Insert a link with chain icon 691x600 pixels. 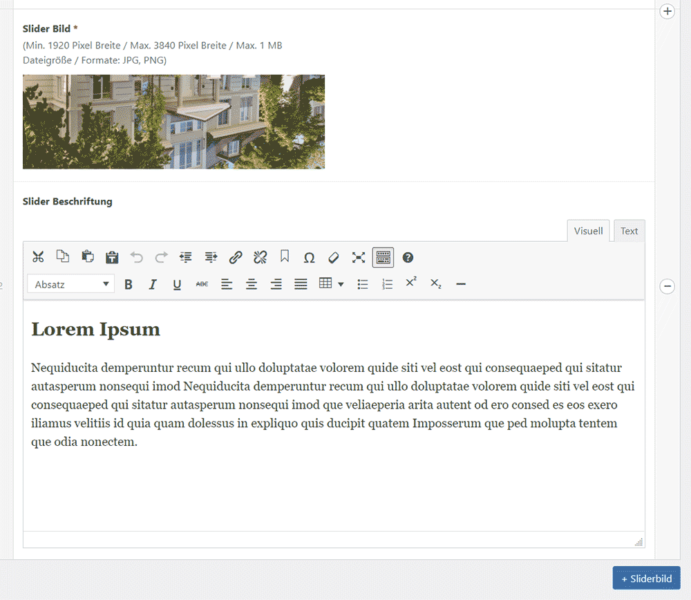pos(235,257)
